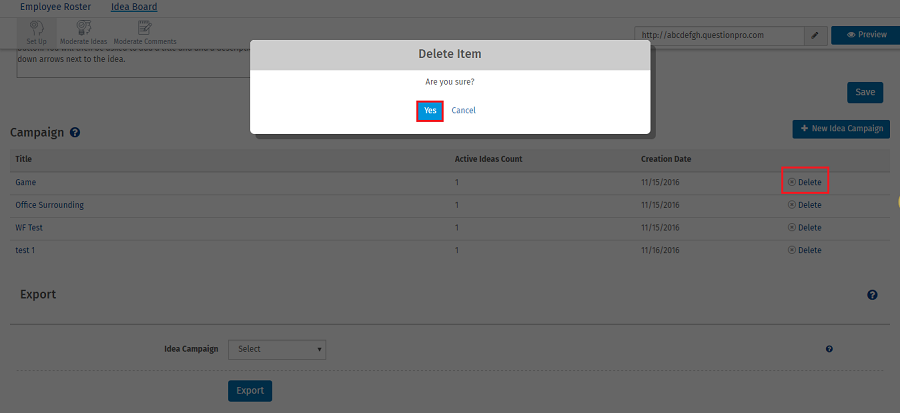This screenshot has width=900, height=413.
Task: Open help icon in Export section header
Action: click(872, 295)
